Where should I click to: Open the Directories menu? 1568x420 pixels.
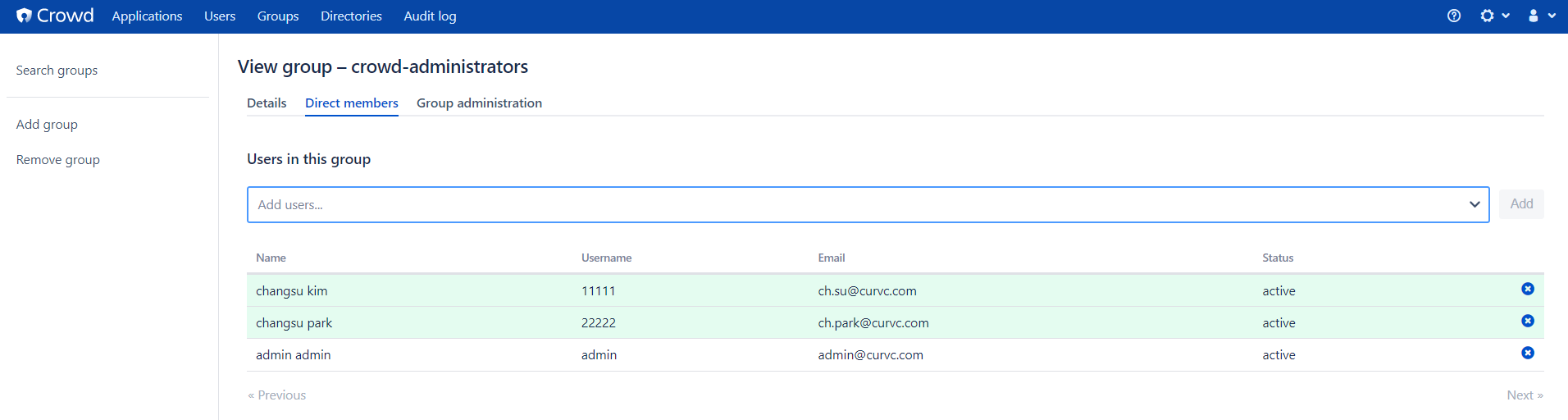pos(351,16)
